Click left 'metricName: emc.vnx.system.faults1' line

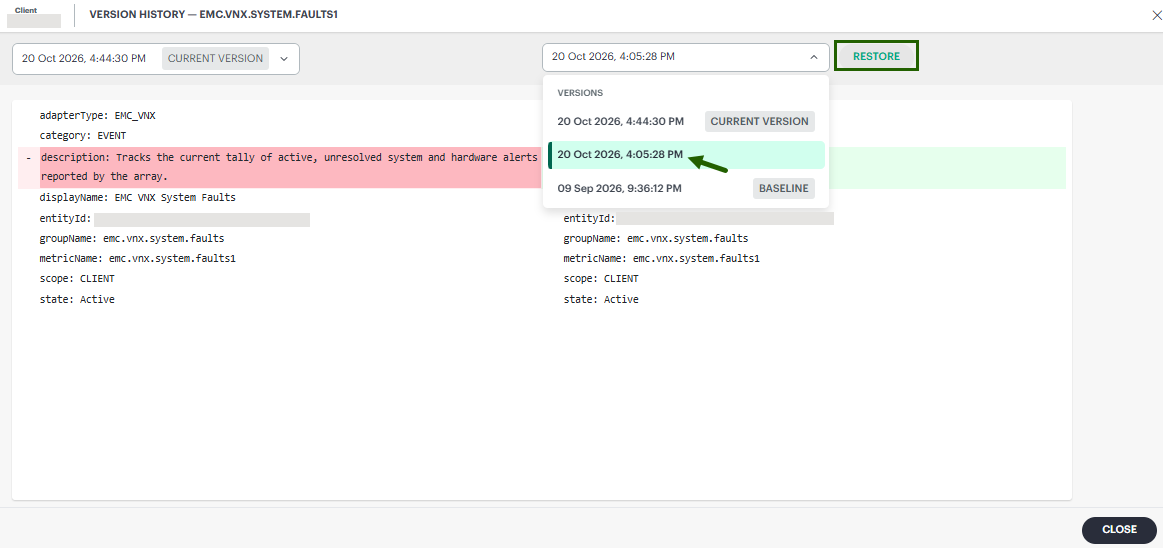[138, 259]
